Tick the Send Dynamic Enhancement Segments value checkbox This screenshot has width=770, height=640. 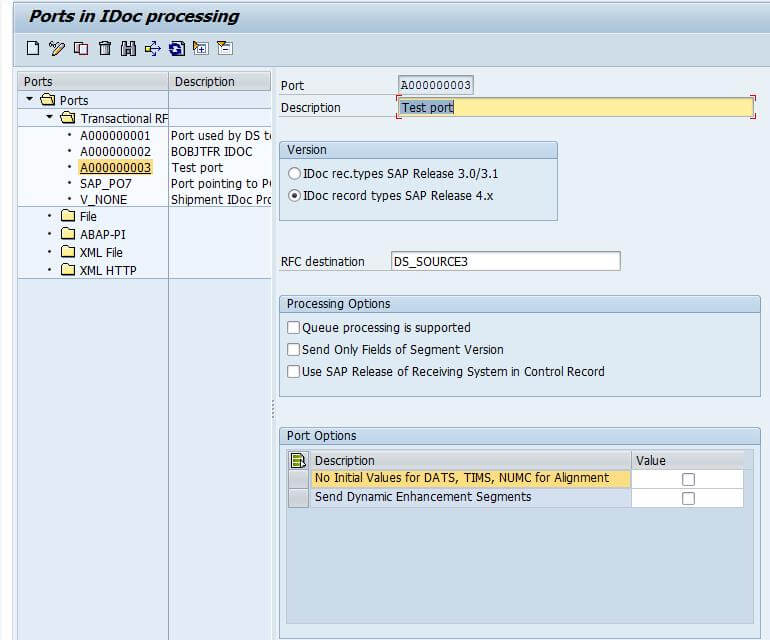(688, 498)
